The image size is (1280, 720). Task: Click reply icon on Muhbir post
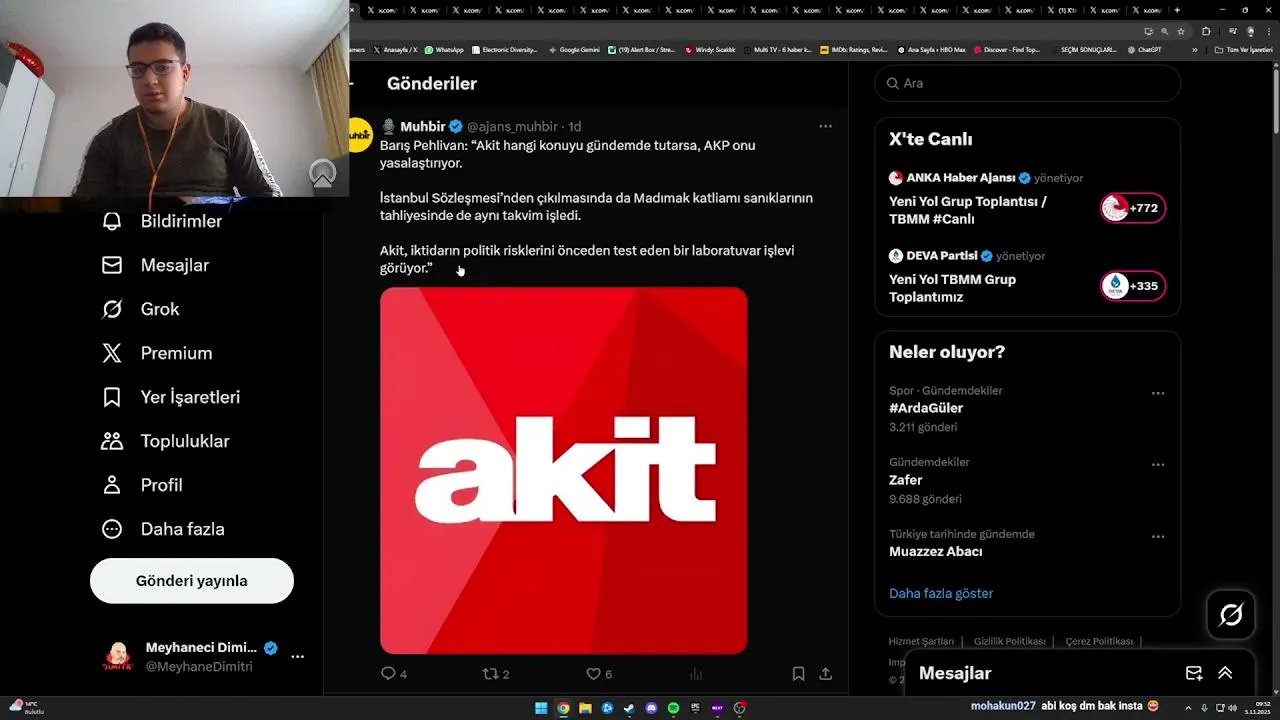click(388, 674)
